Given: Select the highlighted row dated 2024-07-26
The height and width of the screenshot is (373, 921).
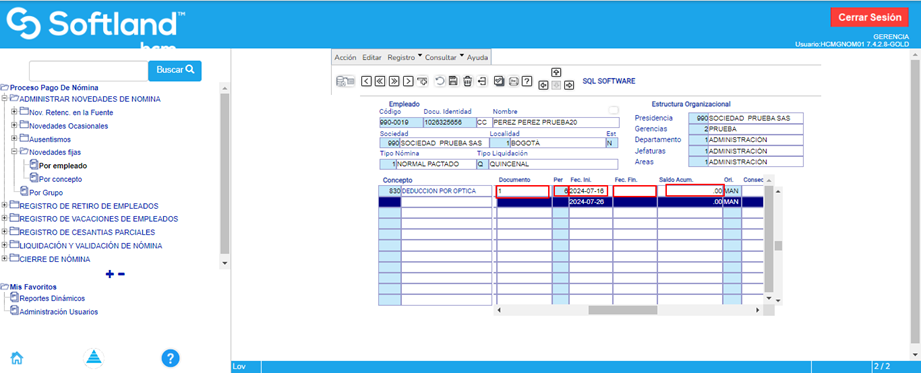Looking at the screenshot, I should pos(571,202).
